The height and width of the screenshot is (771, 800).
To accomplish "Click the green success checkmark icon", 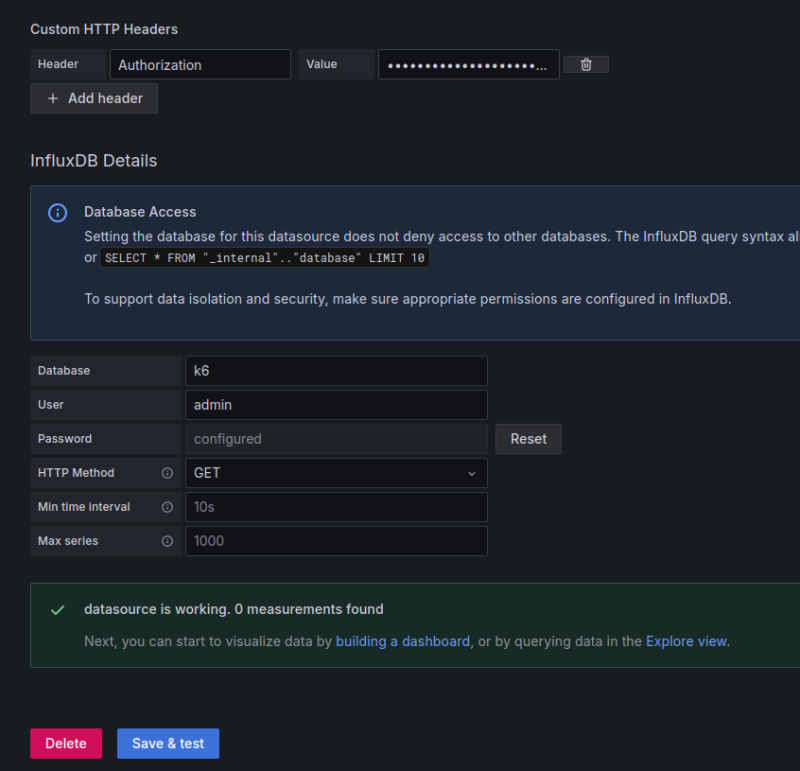I will tap(58, 610).
